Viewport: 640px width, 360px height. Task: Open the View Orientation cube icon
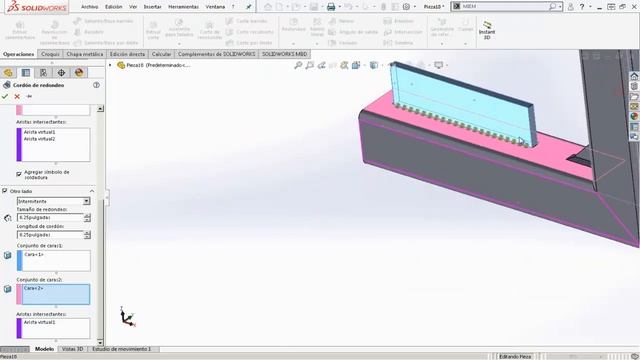tap(356, 65)
